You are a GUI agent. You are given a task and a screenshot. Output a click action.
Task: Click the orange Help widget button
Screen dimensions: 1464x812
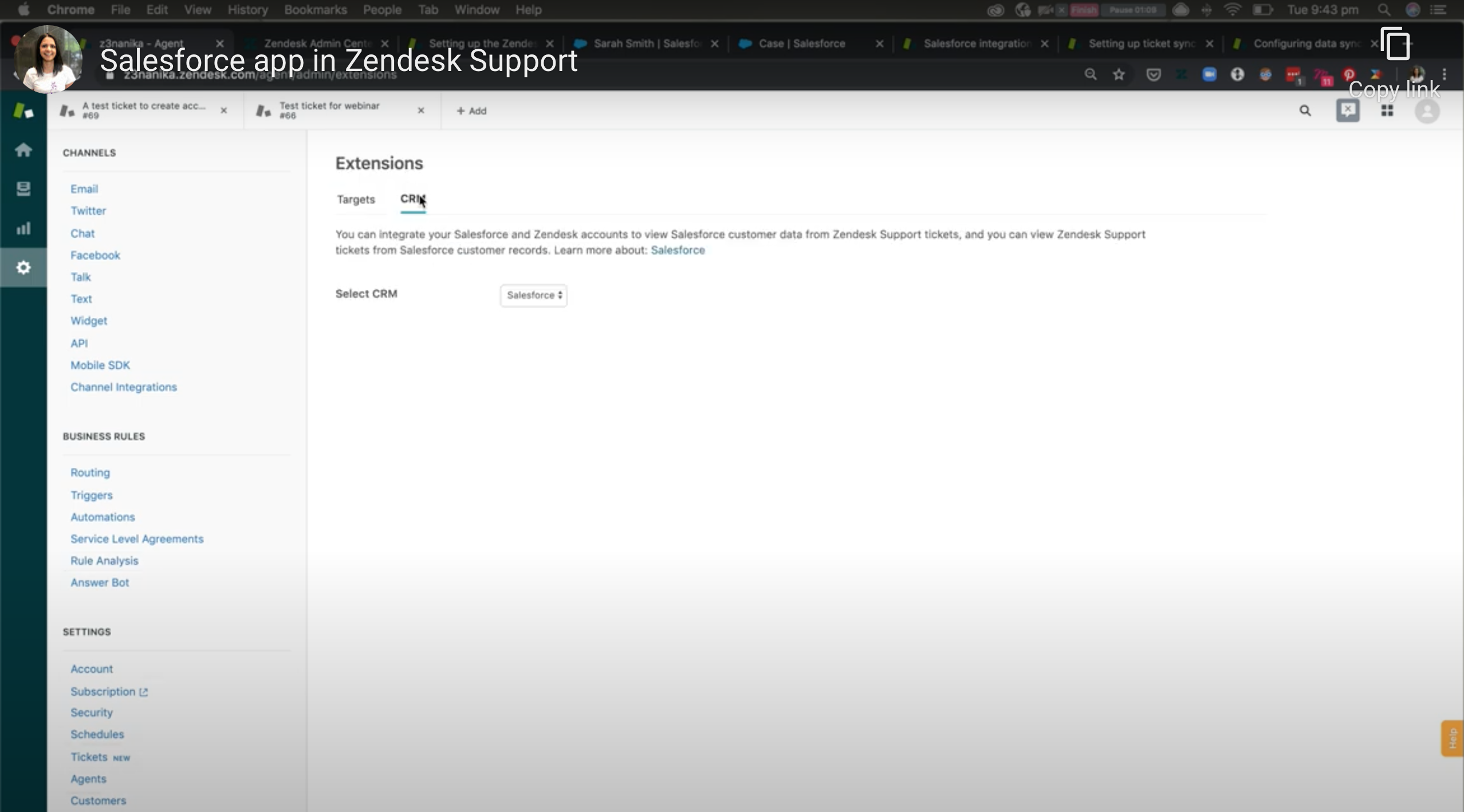[1452, 739]
